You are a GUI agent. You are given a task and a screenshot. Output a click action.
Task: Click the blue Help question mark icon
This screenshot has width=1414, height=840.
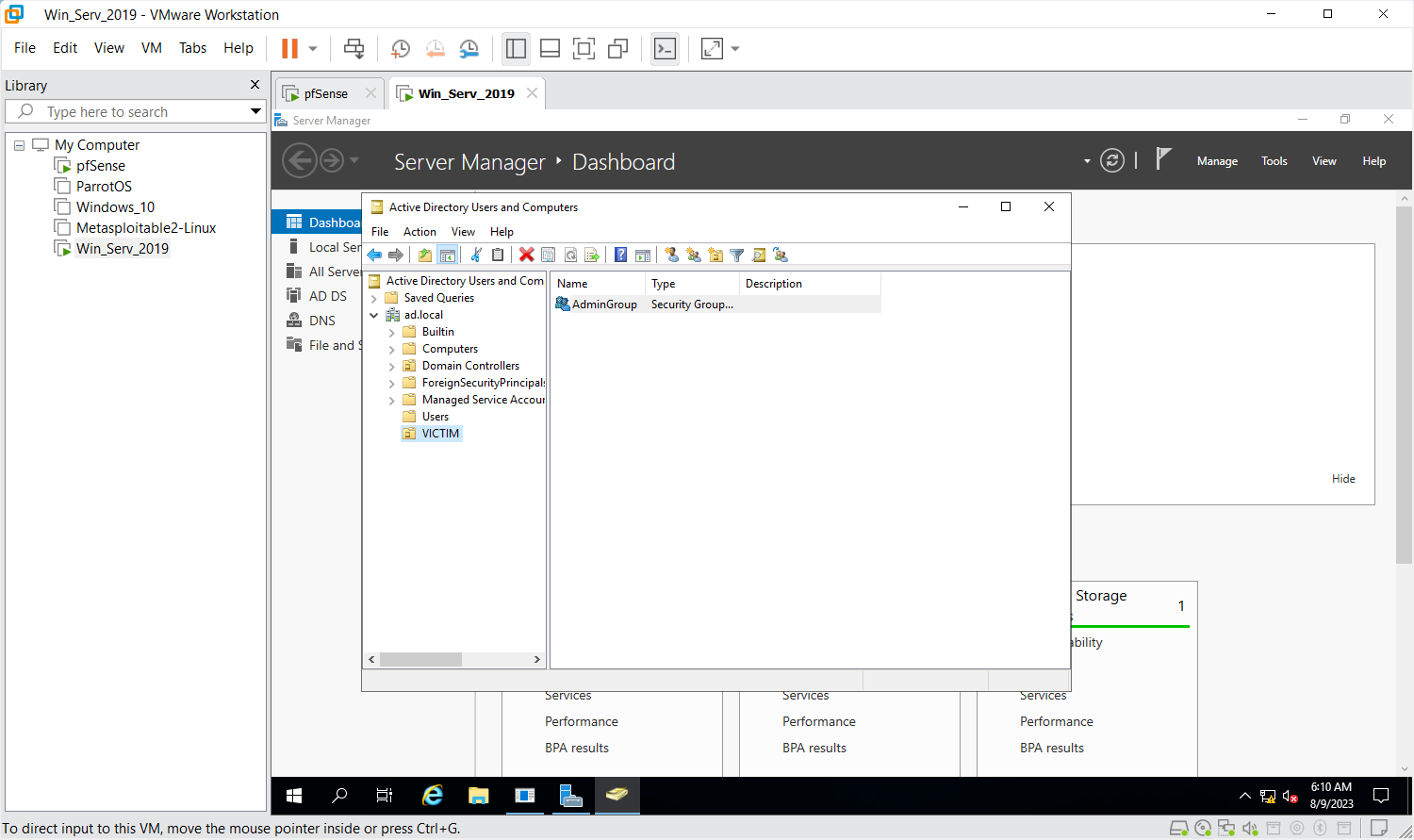[620, 255]
